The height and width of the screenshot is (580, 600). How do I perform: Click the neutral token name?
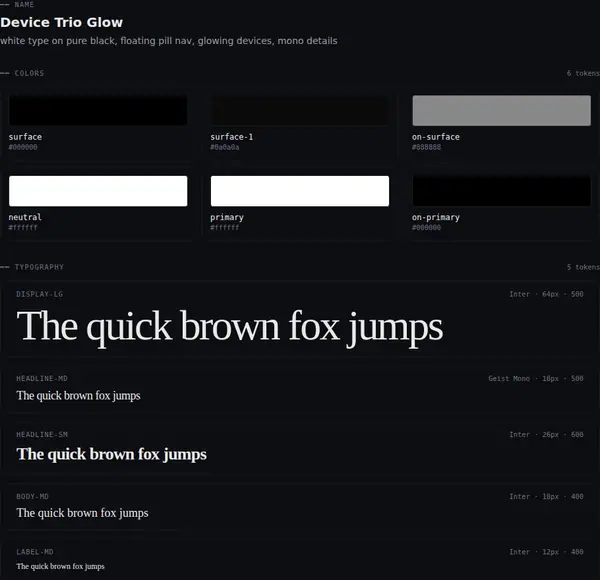point(25,217)
